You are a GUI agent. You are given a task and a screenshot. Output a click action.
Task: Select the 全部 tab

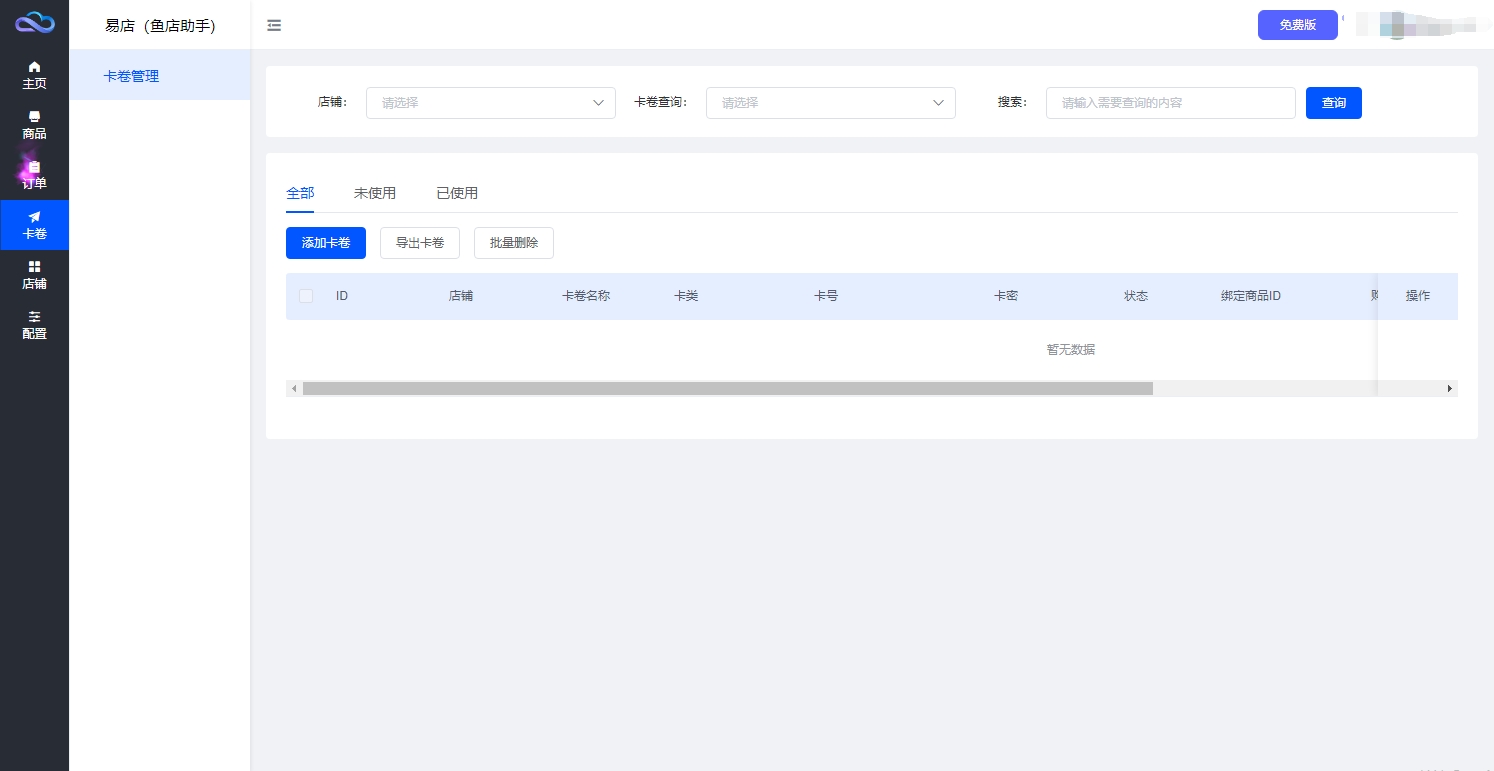coord(300,193)
